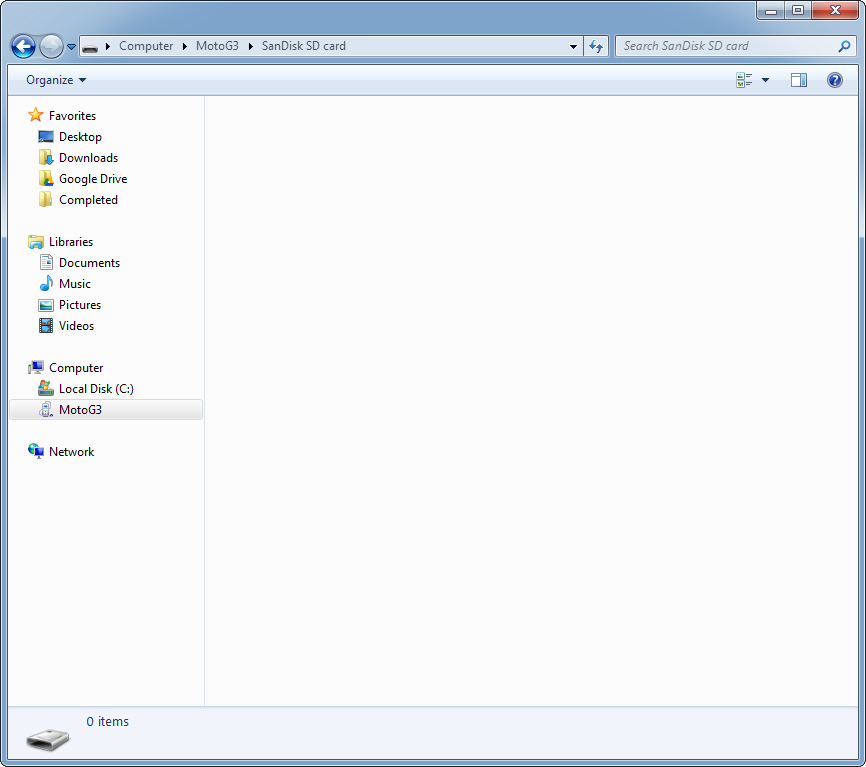Screen dimensions: 866x767
Task: Toggle the preview pane
Action: tap(799, 80)
